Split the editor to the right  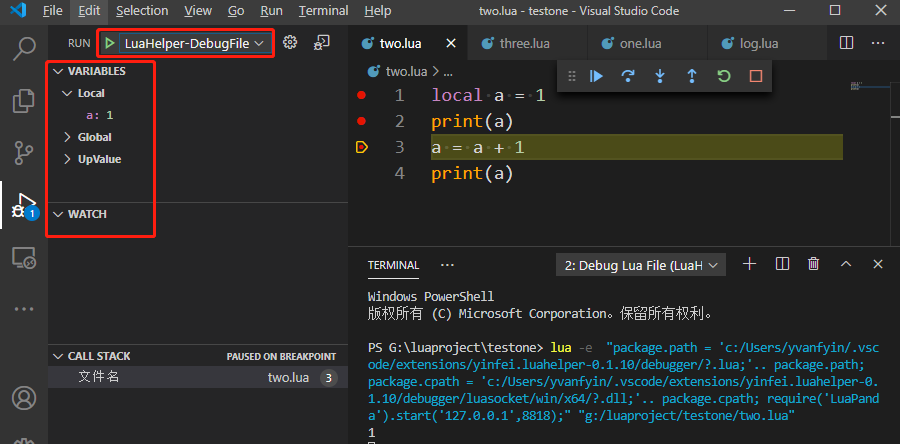pyautogui.click(x=846, y=43)
